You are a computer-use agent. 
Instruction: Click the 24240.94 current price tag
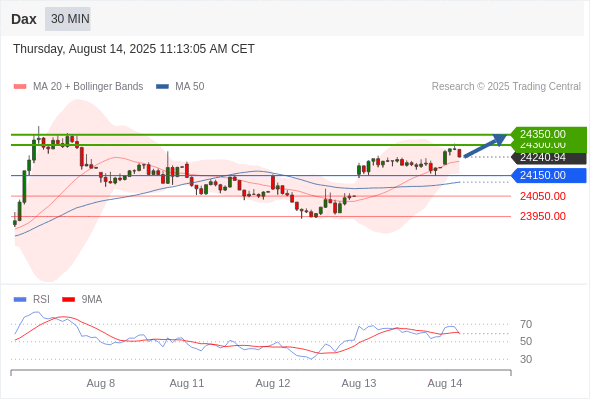pyautogui.click(x=549, y=157)
